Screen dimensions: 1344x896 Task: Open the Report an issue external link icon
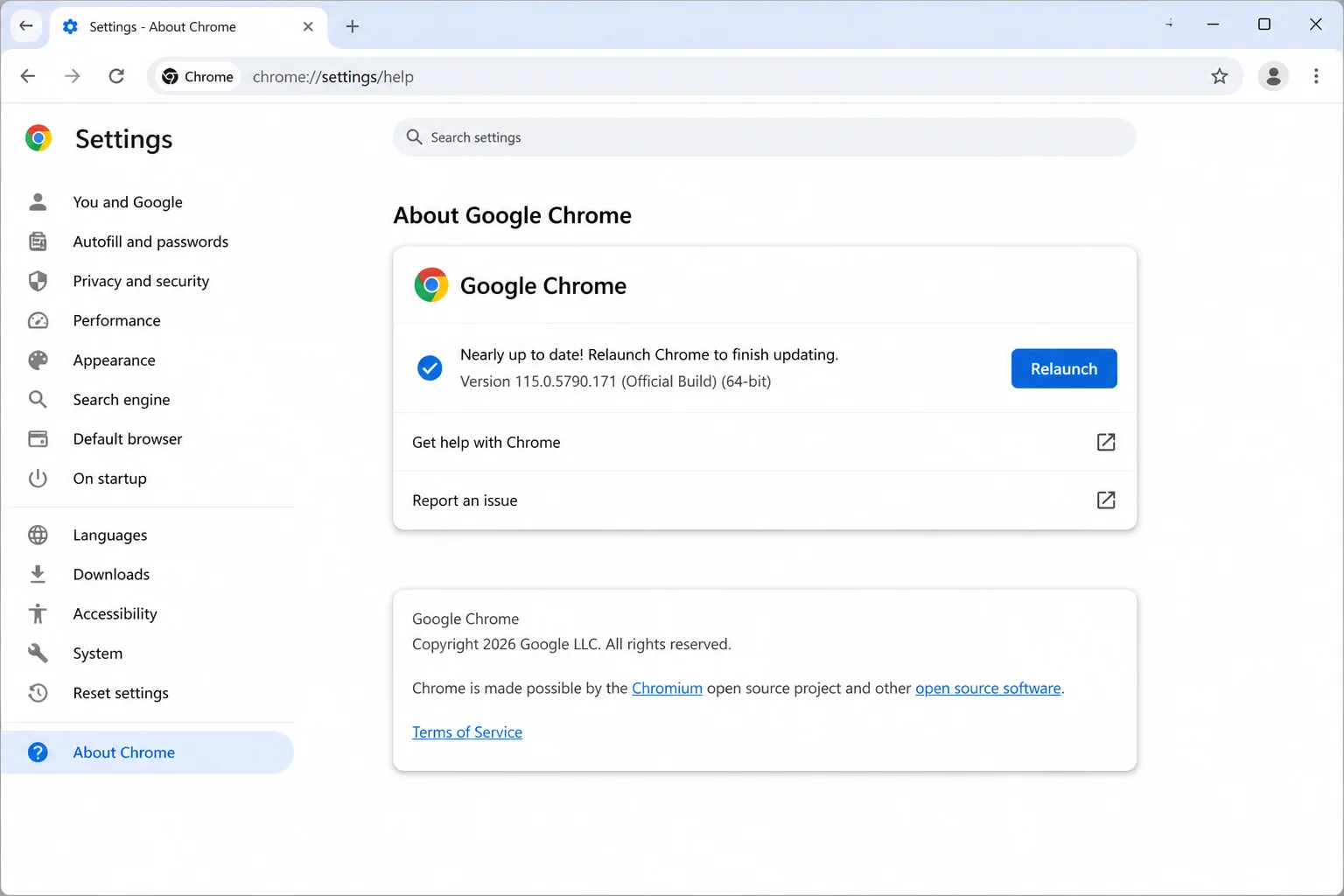point(1106,500)
